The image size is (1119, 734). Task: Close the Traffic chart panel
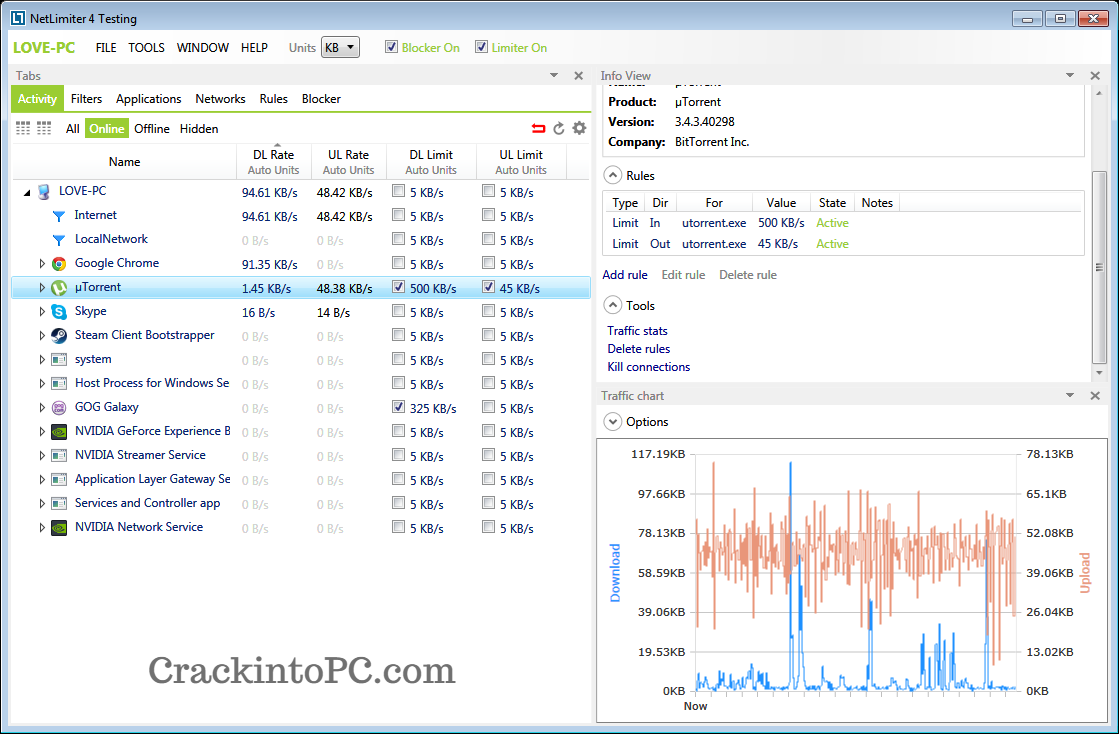[x=1095, y=395]
